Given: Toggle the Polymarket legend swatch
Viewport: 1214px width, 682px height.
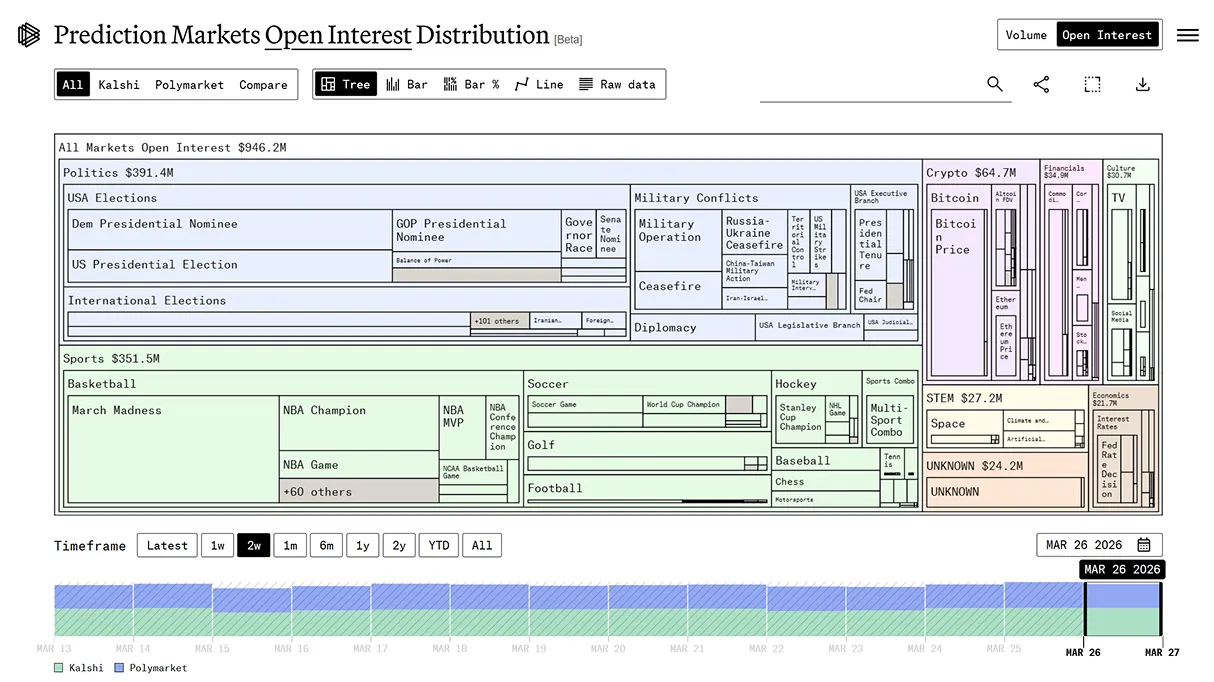Looking at the screenshot, I should (x=119, y=667).
